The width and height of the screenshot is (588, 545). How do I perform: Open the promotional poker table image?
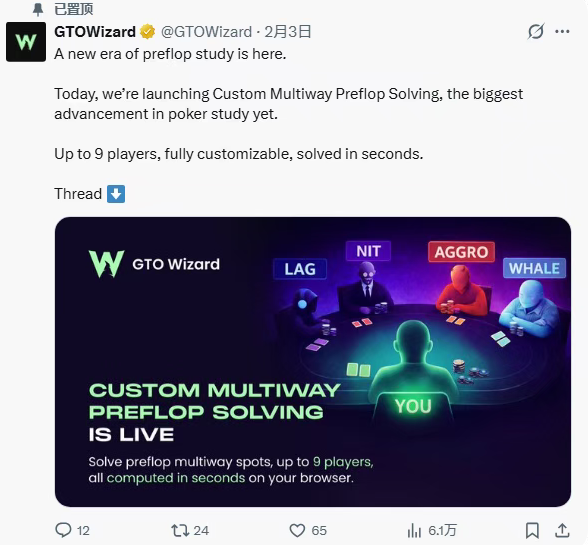click(313, 362)
